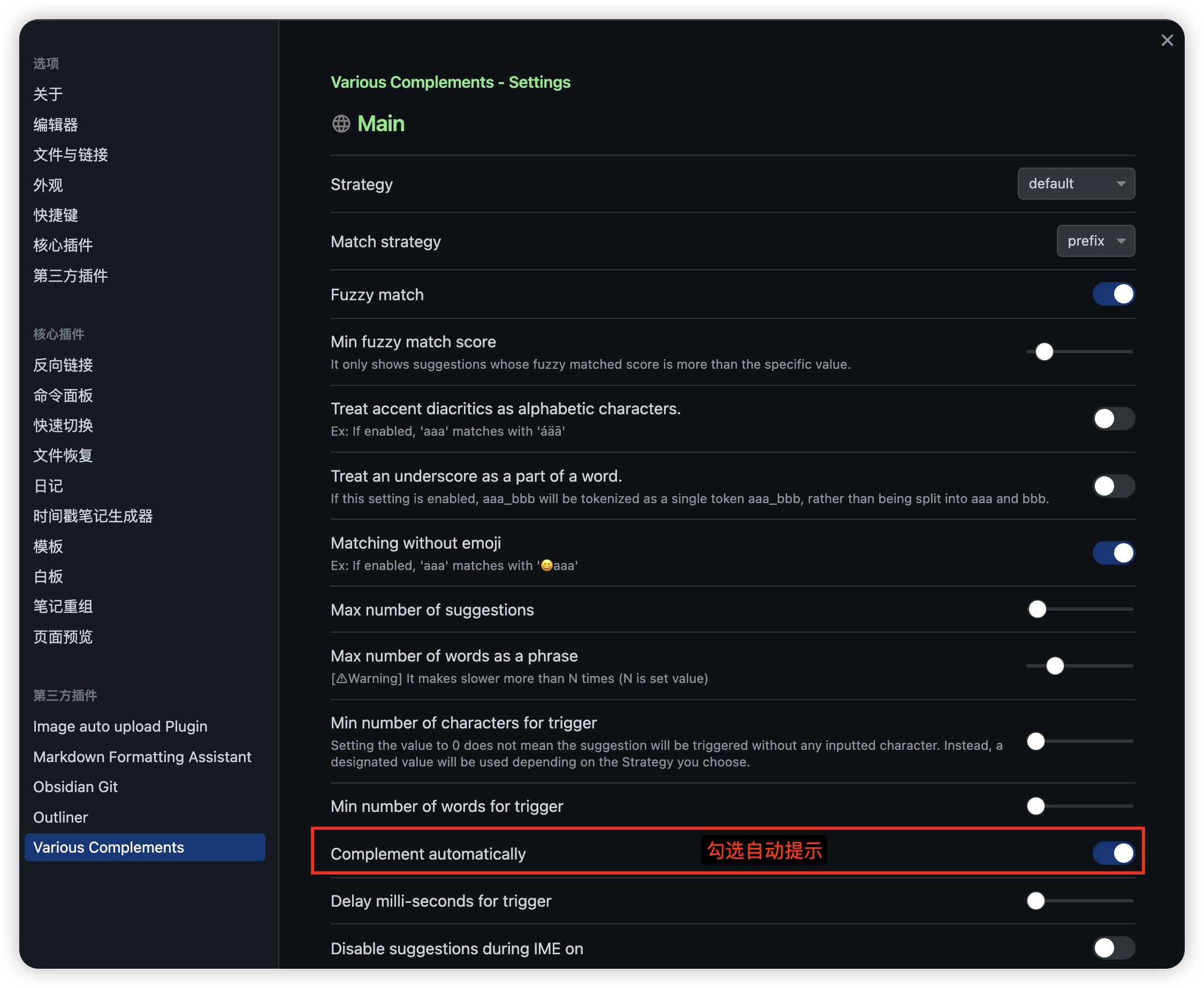Screen dimensions: 1204x988
Task: Click the globe icon beside Main
Action: click(341, 124)
